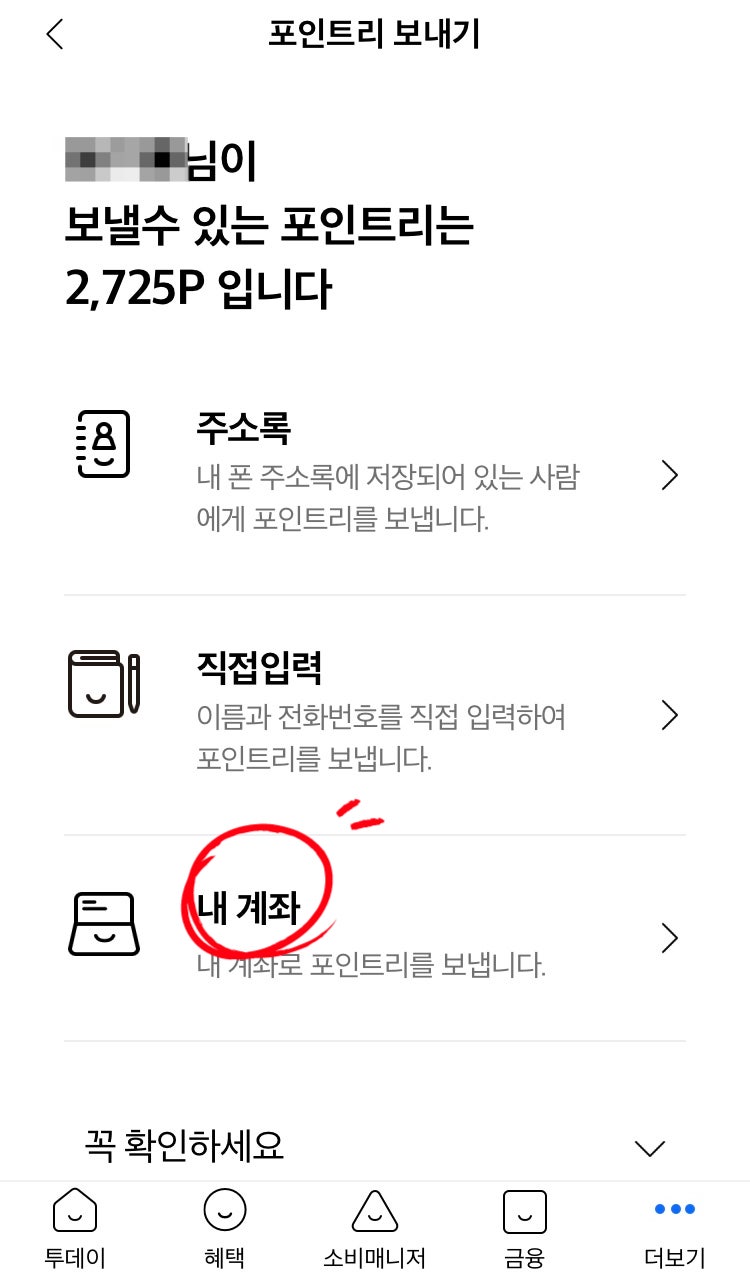Tap the chevron next to 직접입력

pos(670,716)
